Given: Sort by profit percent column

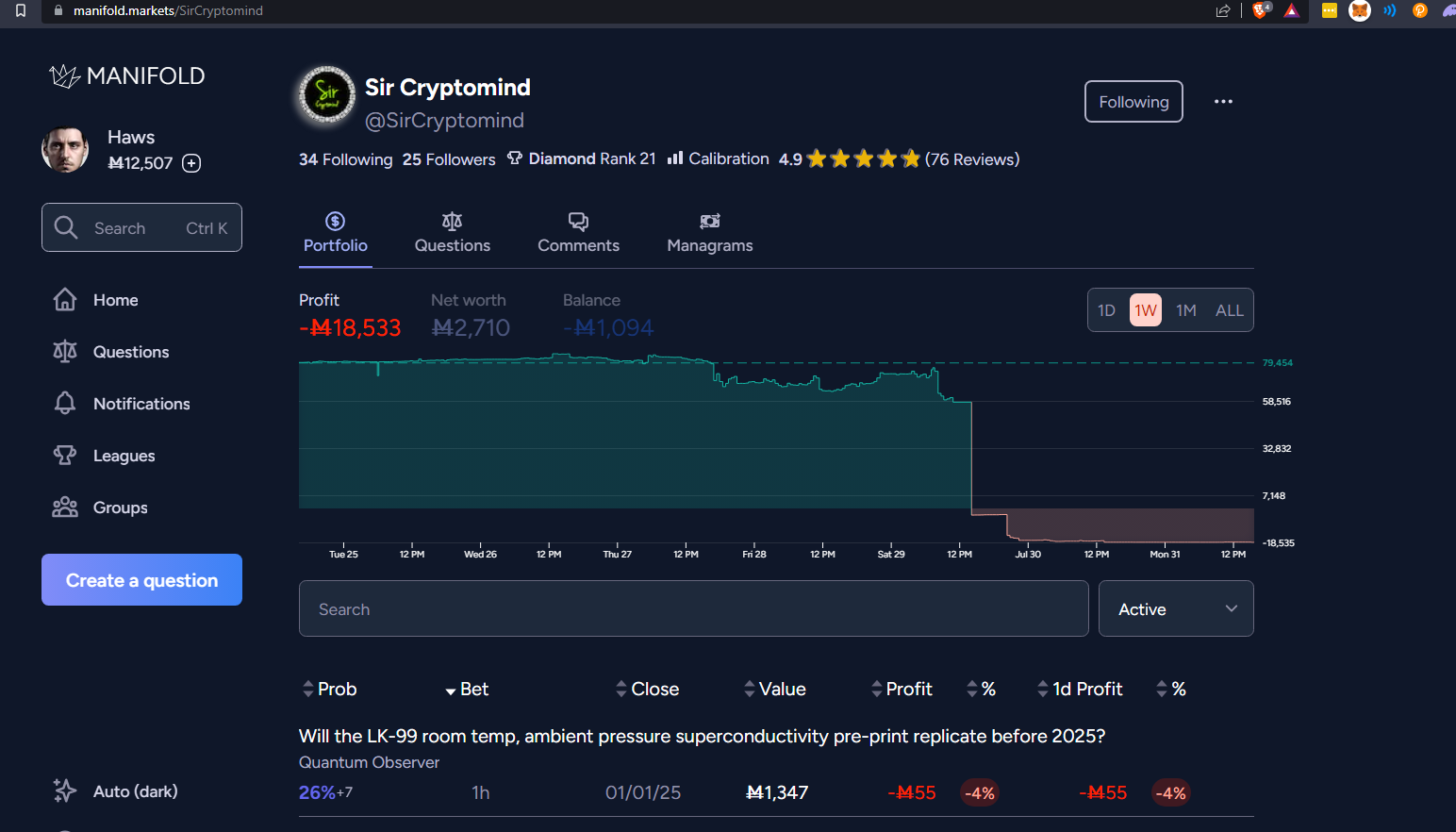Looking at the screenshot, I should (x=981, y=689).
